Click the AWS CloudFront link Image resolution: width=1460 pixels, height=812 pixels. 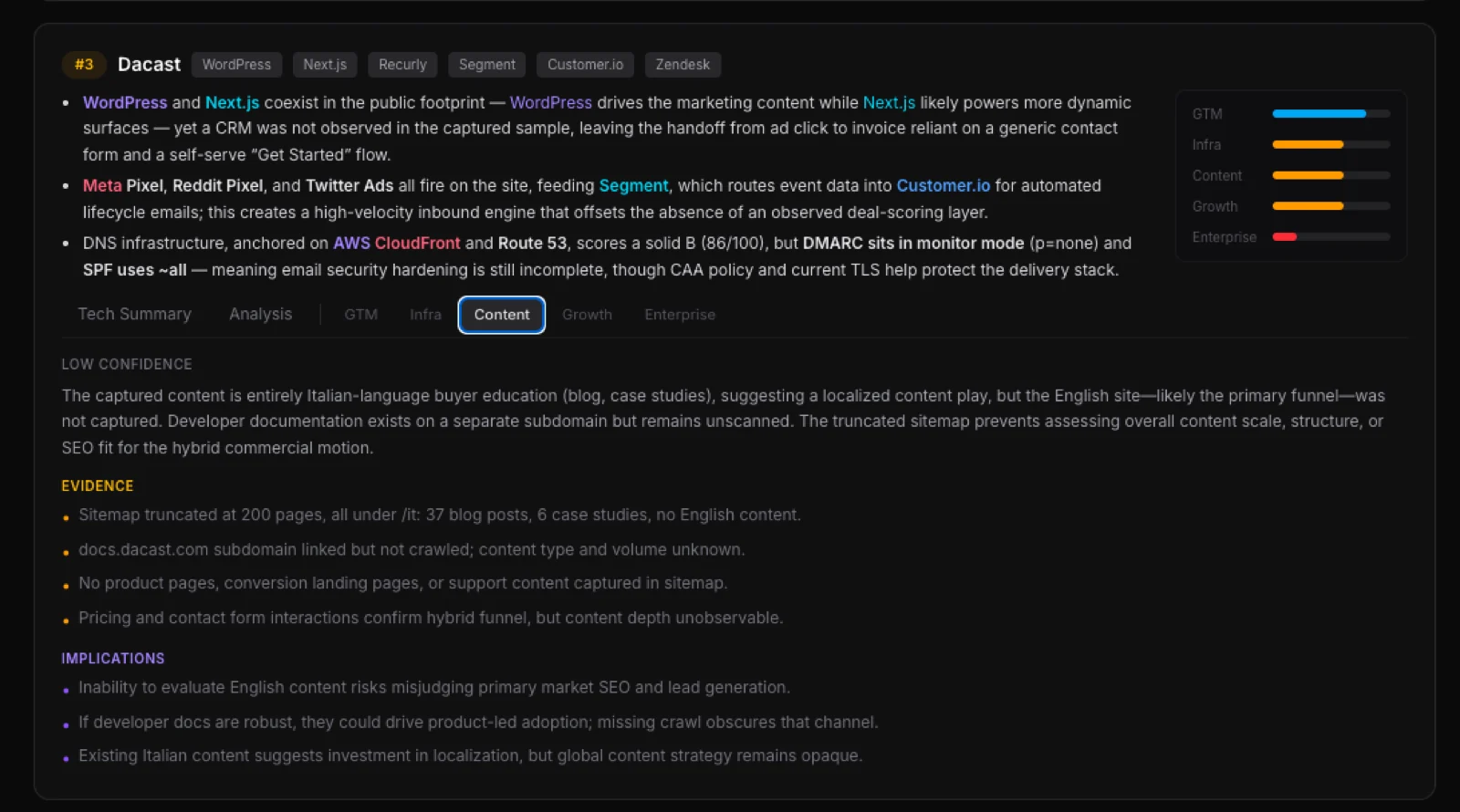pyautogui.click(x=396, y=243)
